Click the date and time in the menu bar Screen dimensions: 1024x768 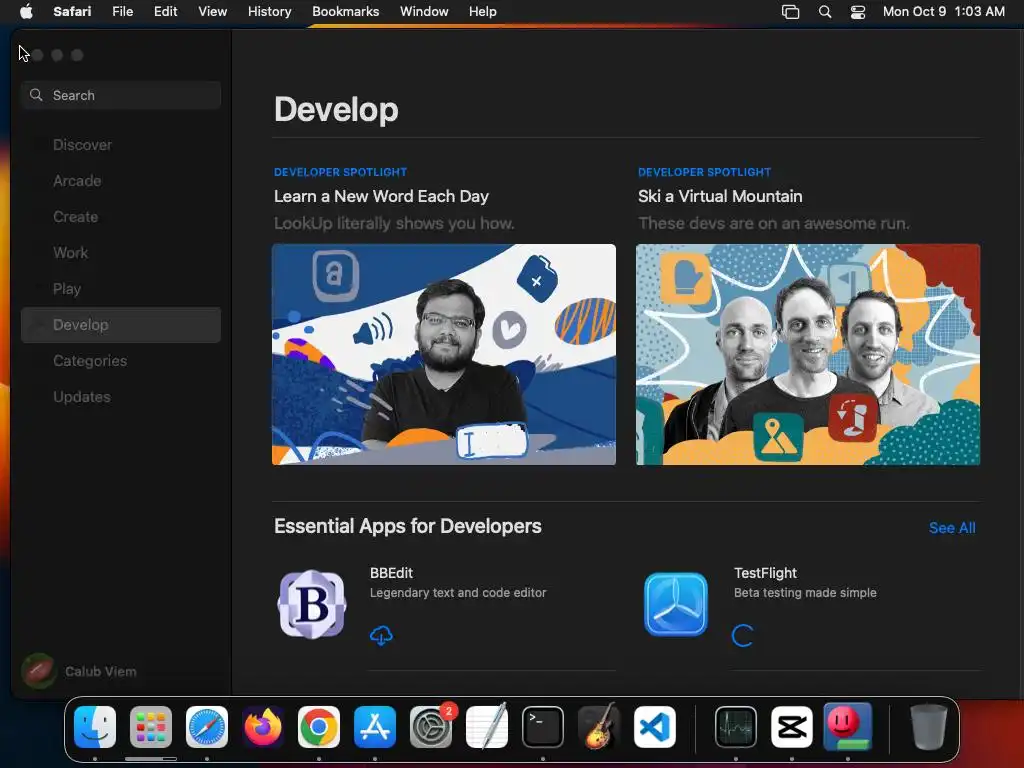(944, 11)
